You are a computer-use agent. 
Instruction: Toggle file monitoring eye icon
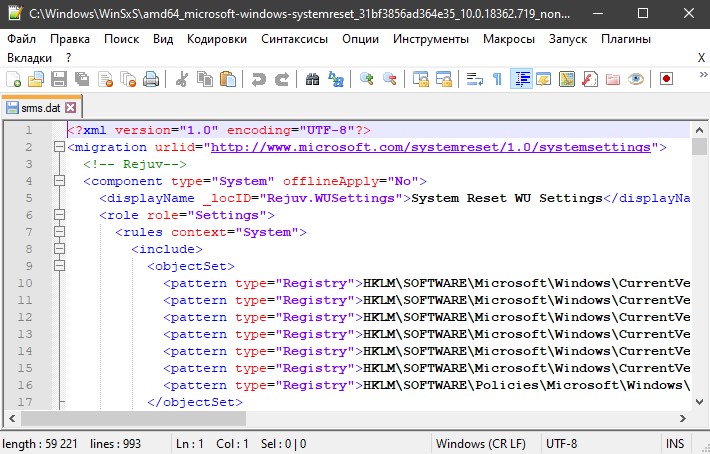pos(636,79)
